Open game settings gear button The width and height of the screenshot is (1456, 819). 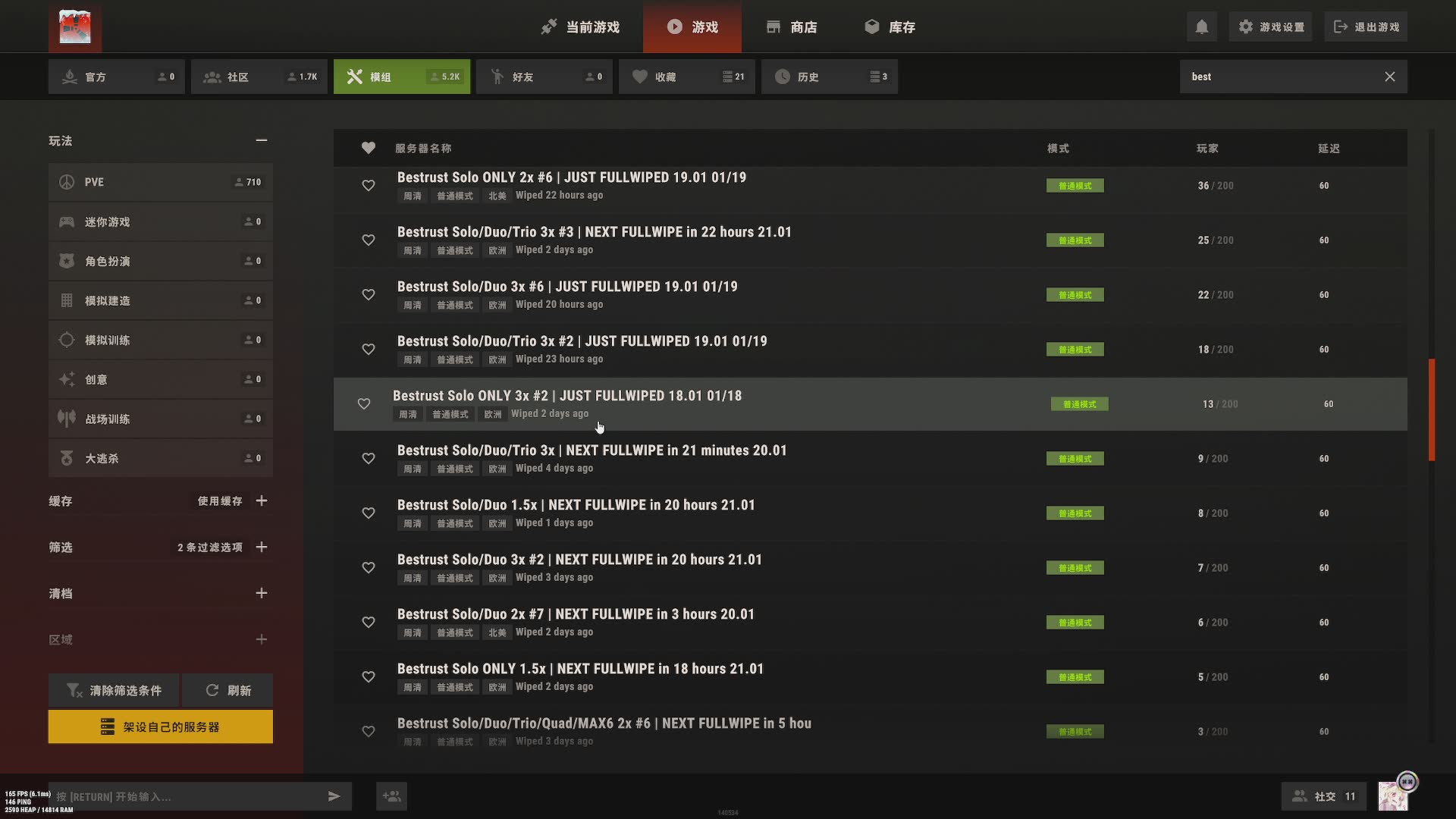[x=1272, y=27]
